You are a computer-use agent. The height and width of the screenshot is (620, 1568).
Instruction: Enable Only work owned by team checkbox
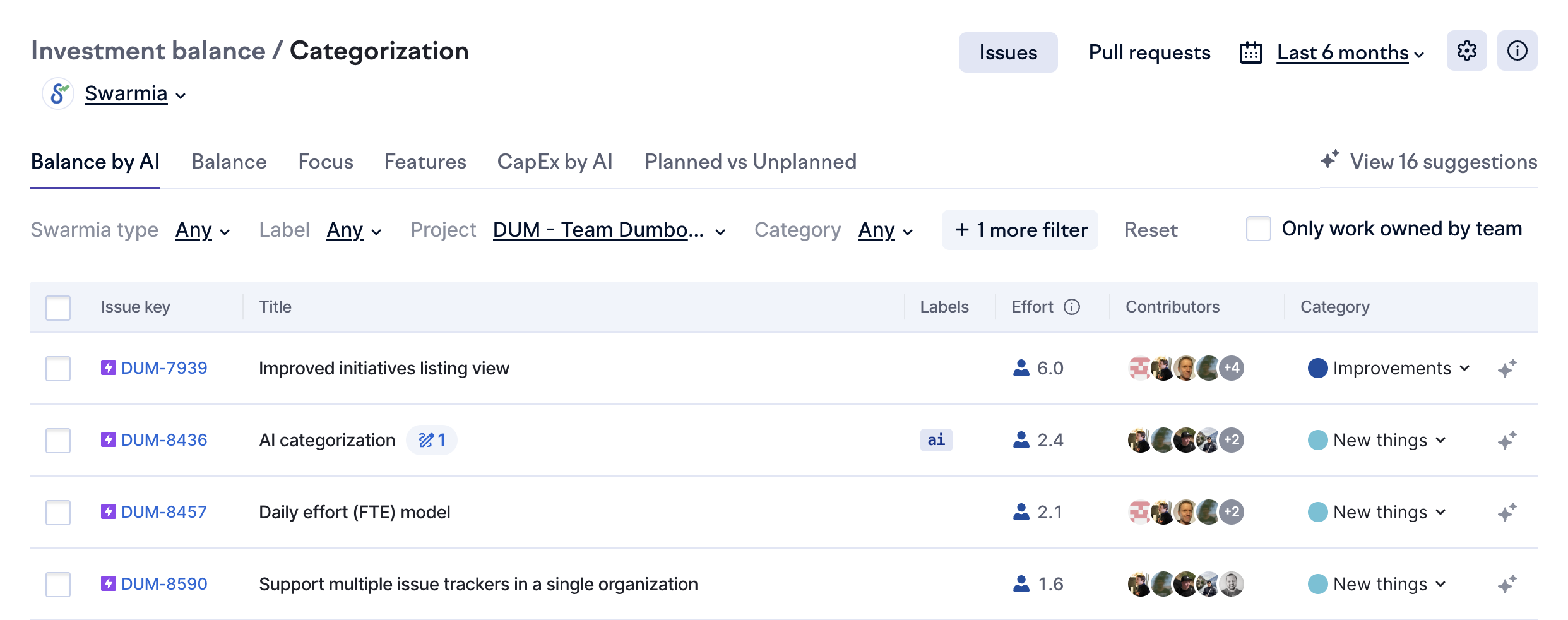[x=1258, y=229]
